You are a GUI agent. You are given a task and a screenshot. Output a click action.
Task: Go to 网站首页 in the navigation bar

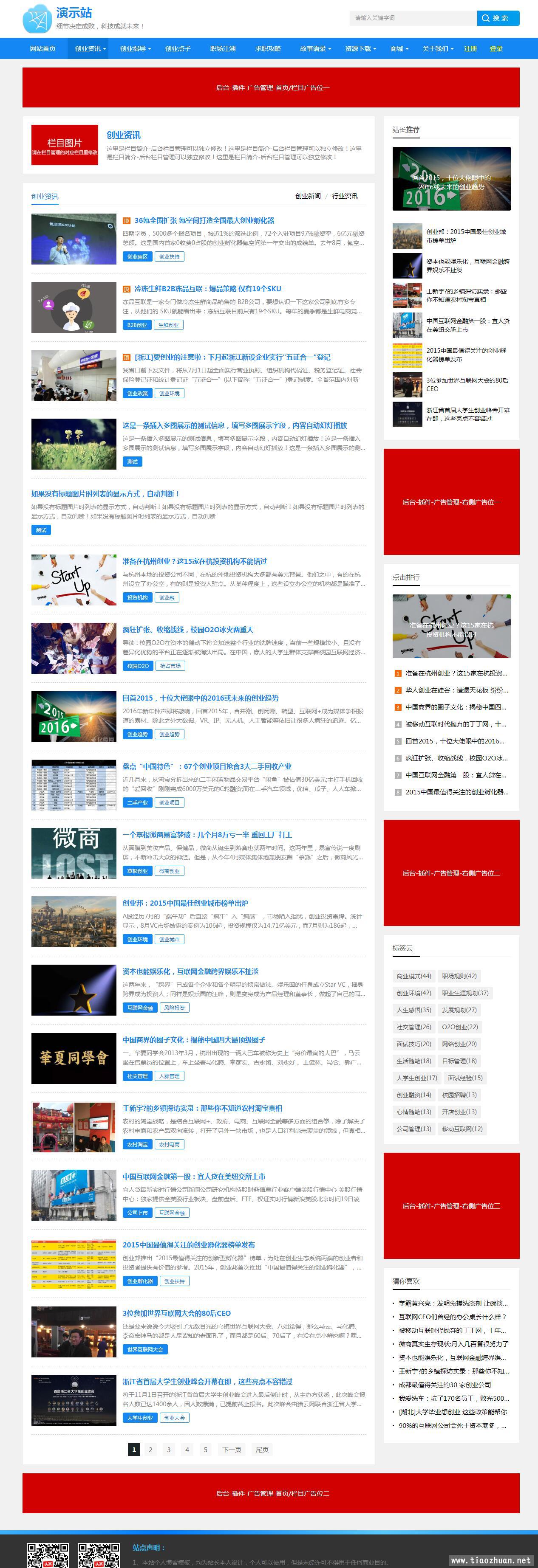(x=42, y=49)
